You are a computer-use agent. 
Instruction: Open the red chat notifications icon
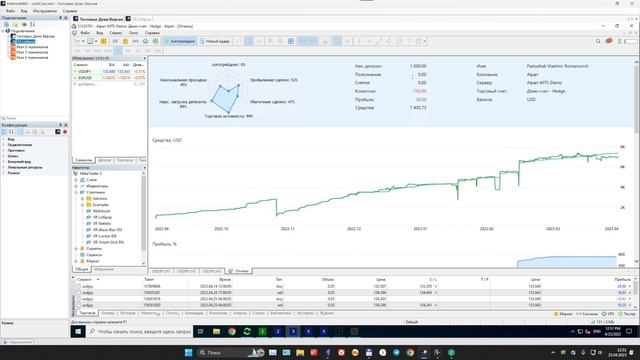pos(609,41)
